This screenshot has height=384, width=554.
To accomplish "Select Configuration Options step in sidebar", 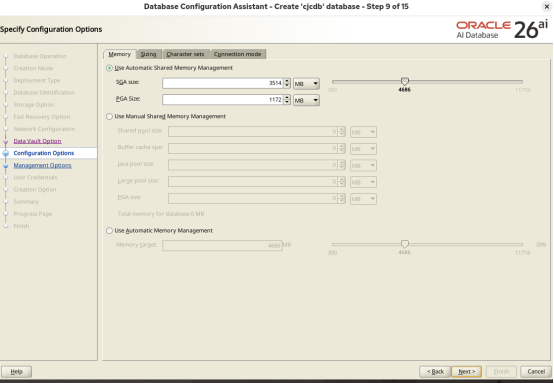I will click(x=44, y=153).
